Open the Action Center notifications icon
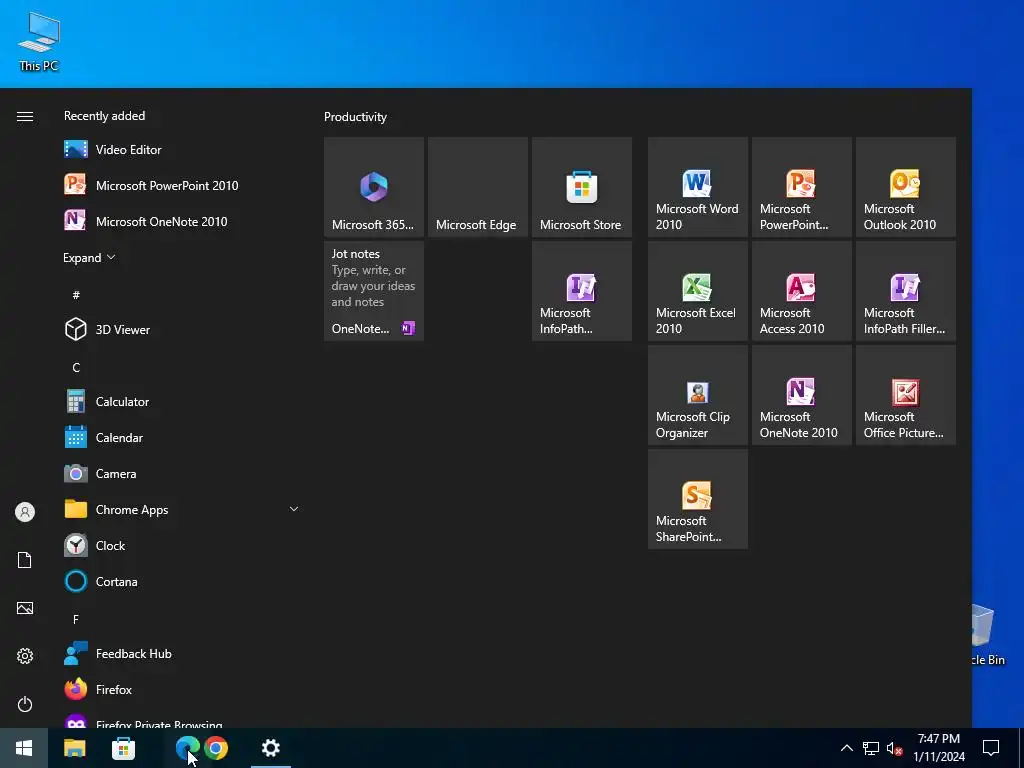This screenshot has height=768, width=1024. tap(991, 748)
